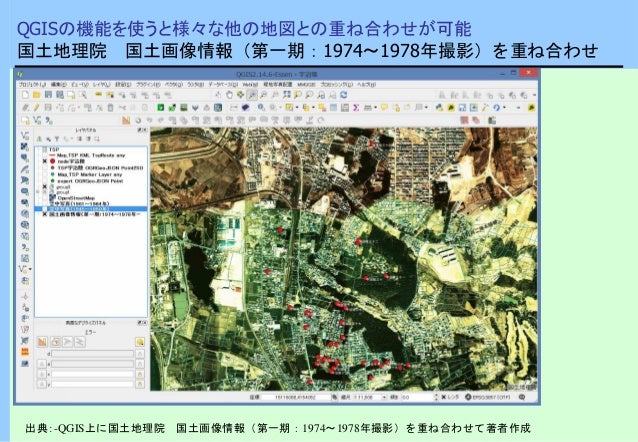638x442 pixels.
Task: Adjust rotation spinner arrows in status bar
Action: [x=436, y=397]
